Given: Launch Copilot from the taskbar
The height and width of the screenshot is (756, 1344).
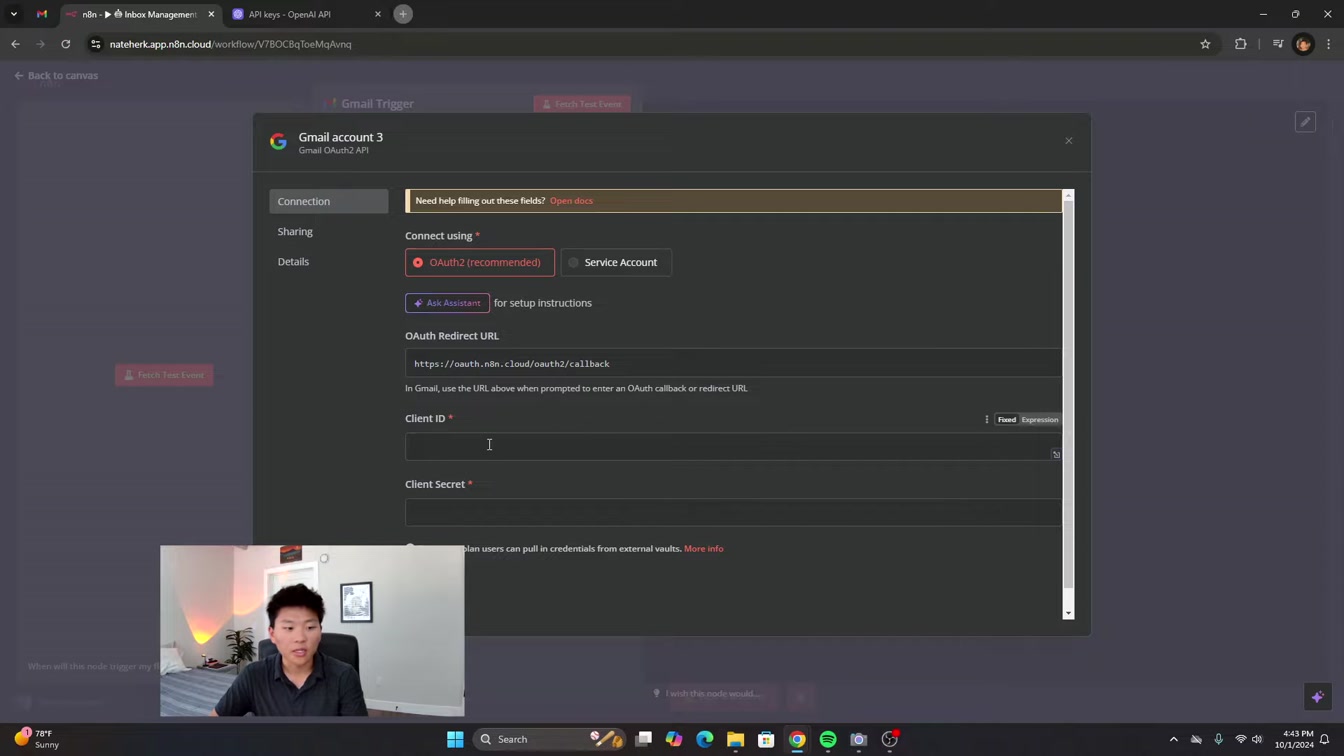Looking at the screenshot, I should 674,740.
